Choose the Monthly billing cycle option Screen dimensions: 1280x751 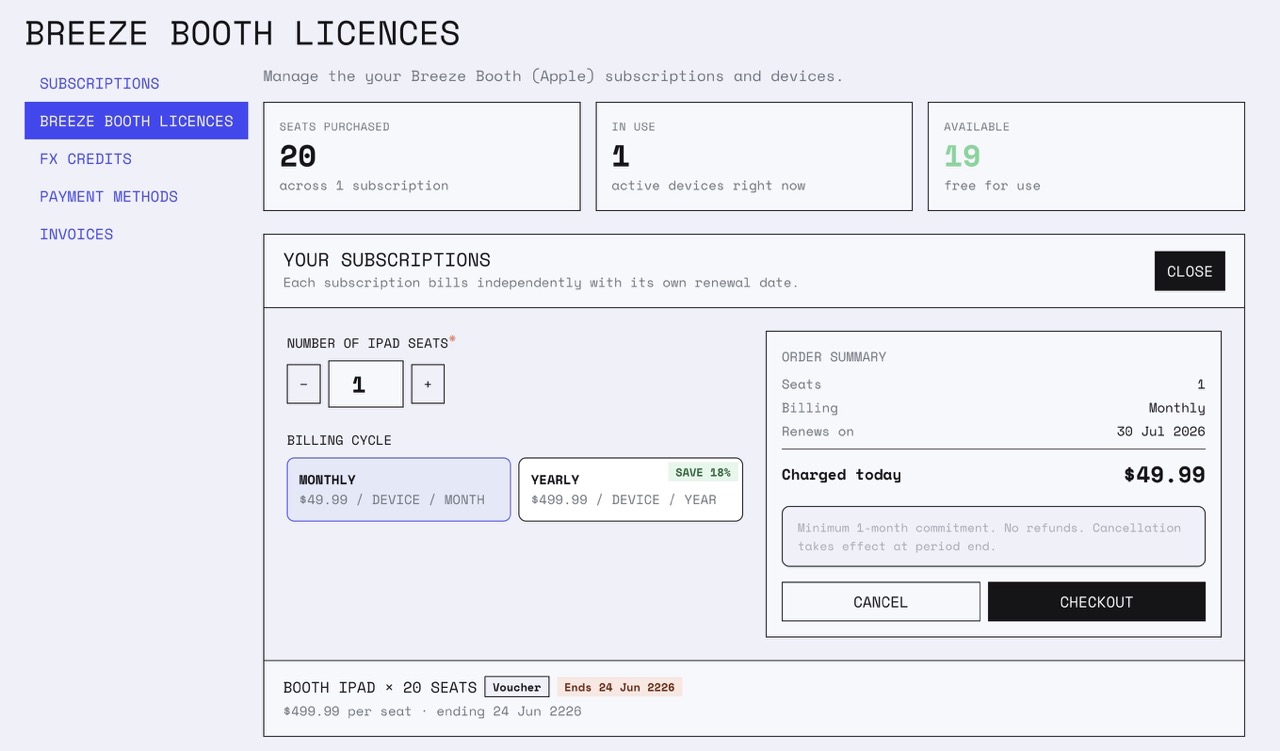[x=398, y=490]
